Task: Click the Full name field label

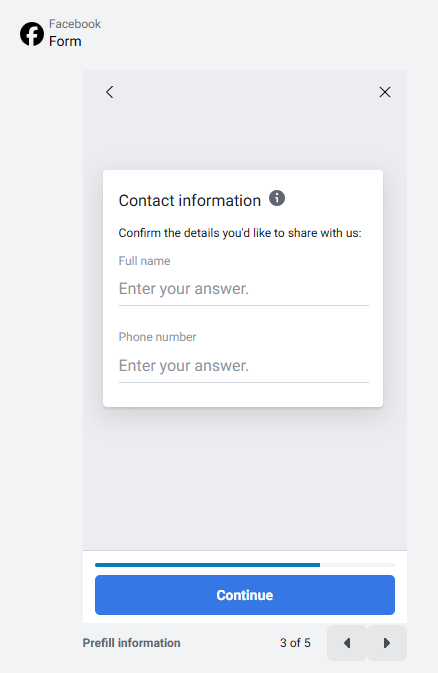Action: click(x=144, y=261)
